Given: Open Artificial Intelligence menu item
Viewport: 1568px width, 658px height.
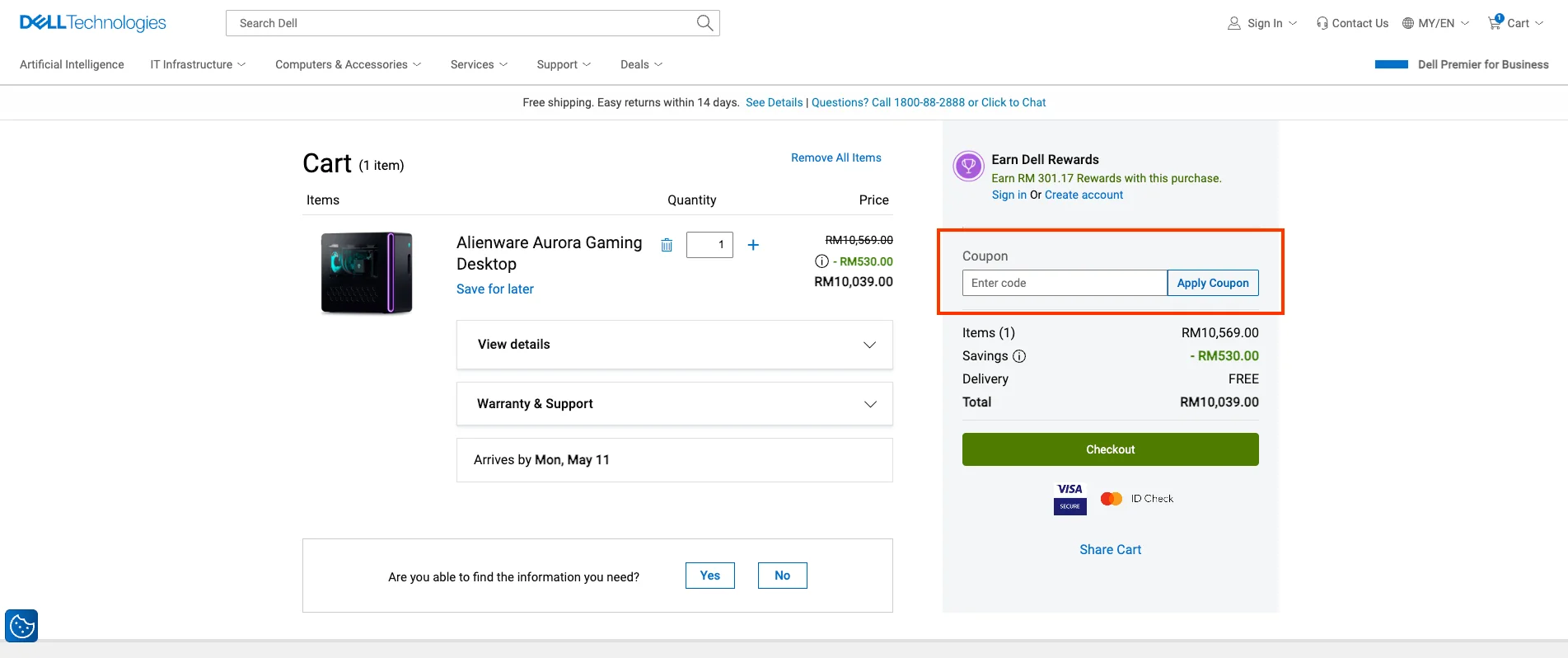Looking at the screenshot, I should pyautogui.click(x=72, y=64).
